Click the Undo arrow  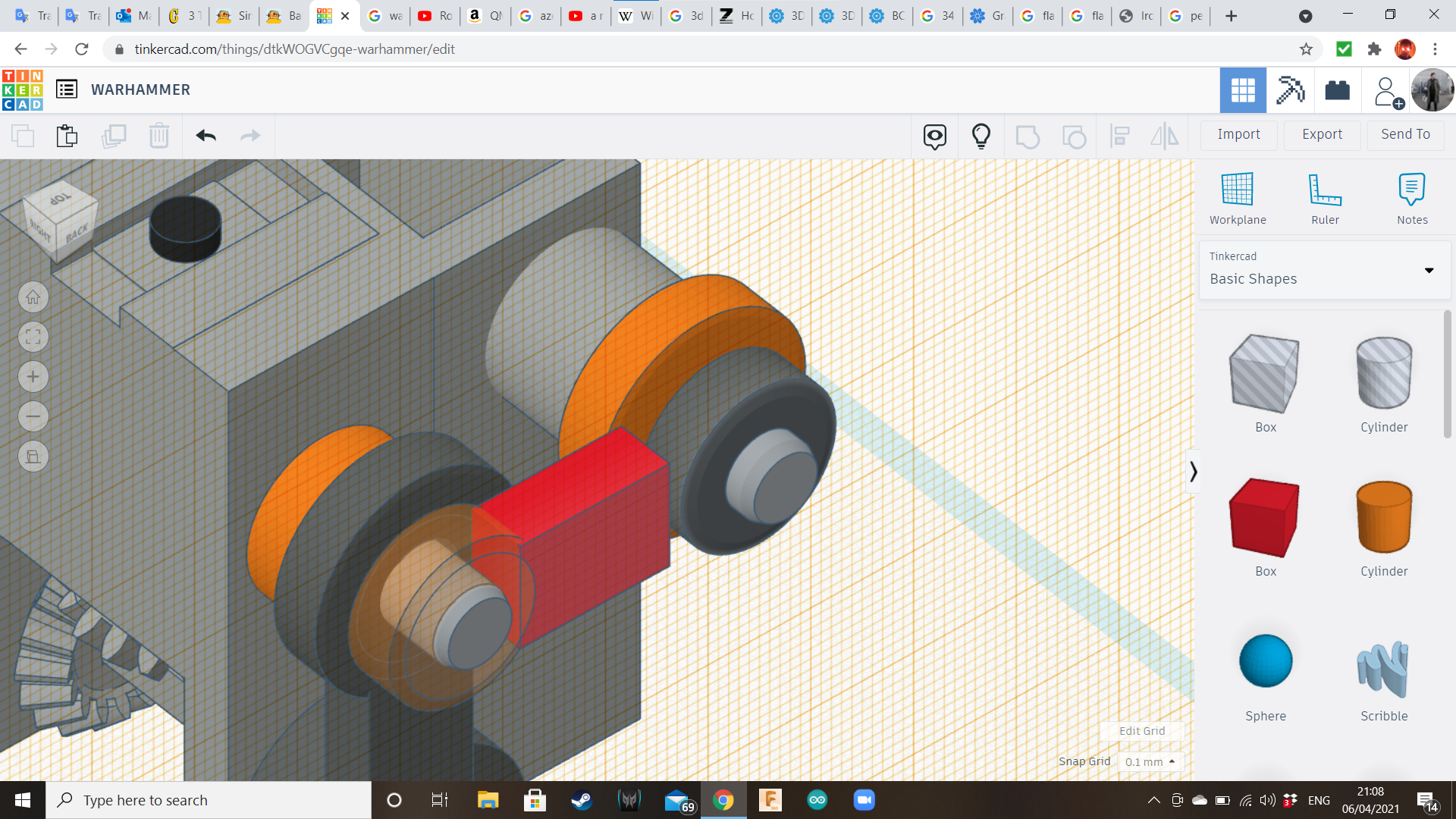tap(206, 136)
